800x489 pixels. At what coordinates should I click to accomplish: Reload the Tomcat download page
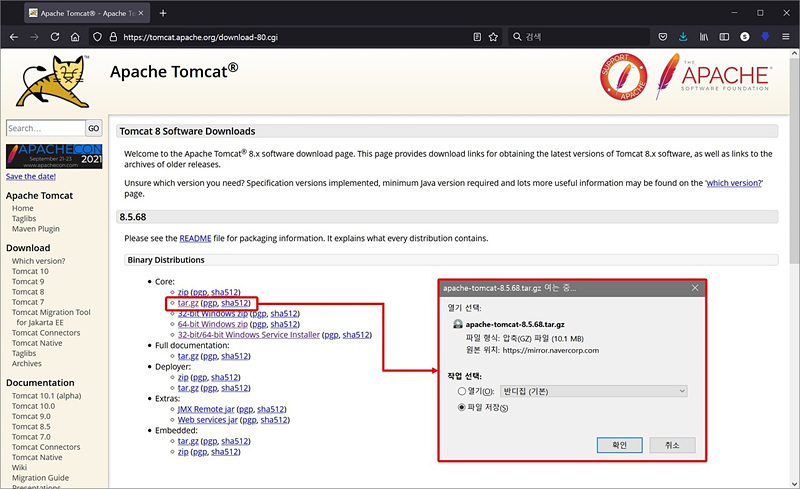[55, 37]
